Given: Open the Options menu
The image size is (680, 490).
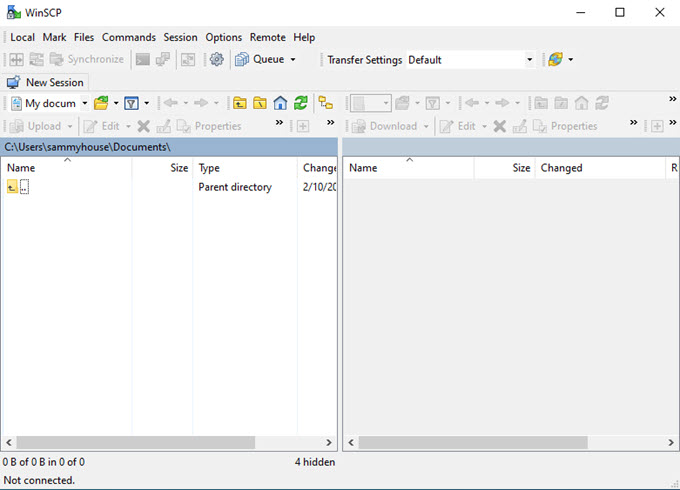Looking at the screenshot, I should [223, 37].
